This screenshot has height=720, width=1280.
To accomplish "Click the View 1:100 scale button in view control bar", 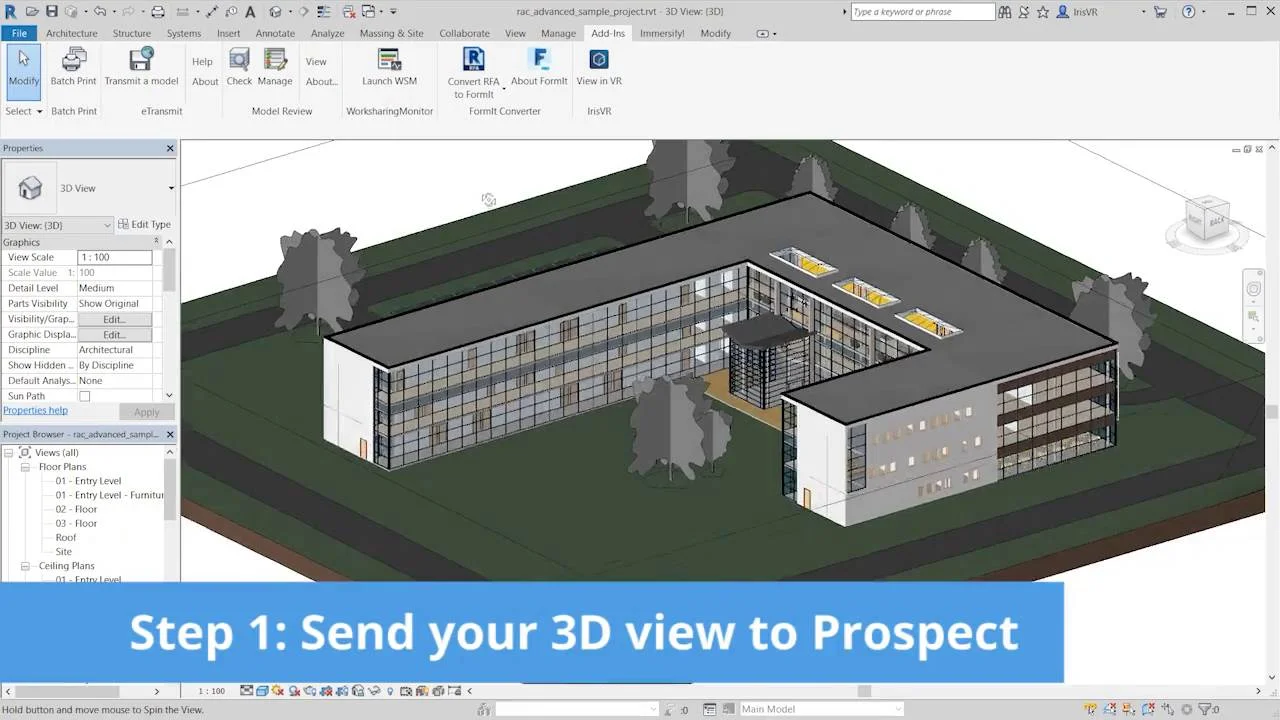I will [x=211, y=691].
